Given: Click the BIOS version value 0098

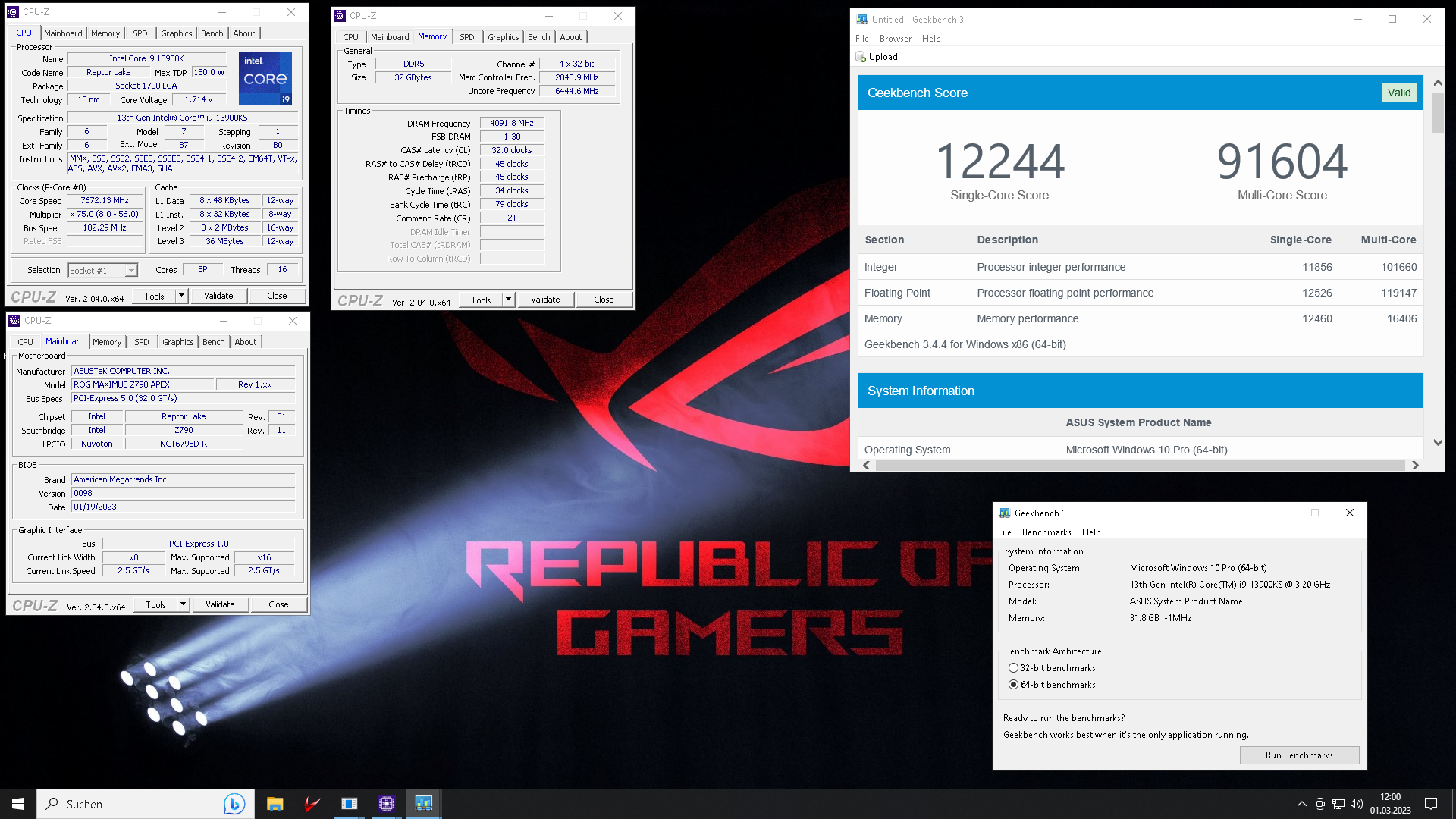Looking at the screenshot, I should [184, 493].
